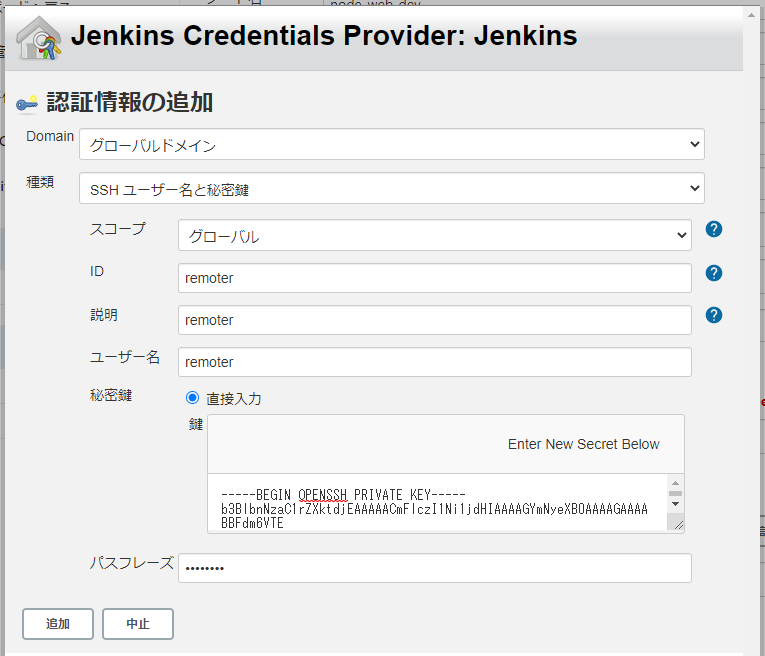Click the Jenkins Credentials Provider title
Image resolution: width=765 pixels, height=656 pixels.
324,36
